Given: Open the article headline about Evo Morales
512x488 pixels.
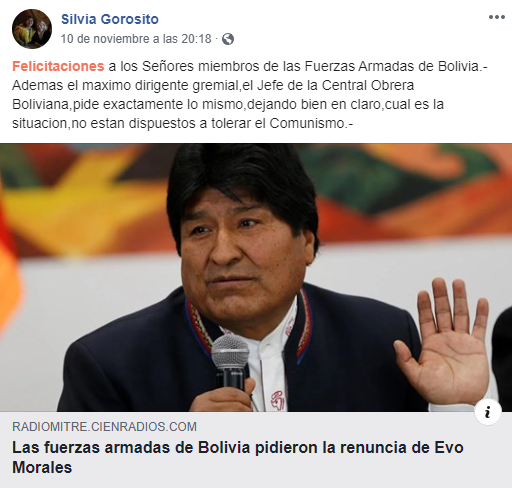Looking at the screenshot, I should (x=238, y=457).
